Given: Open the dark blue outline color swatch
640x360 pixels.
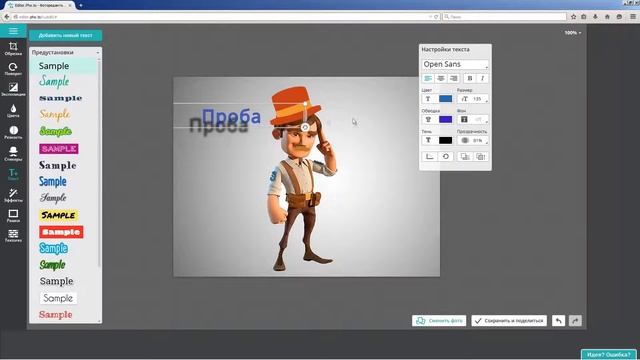Looking at the screenshot, I should 445,120.
